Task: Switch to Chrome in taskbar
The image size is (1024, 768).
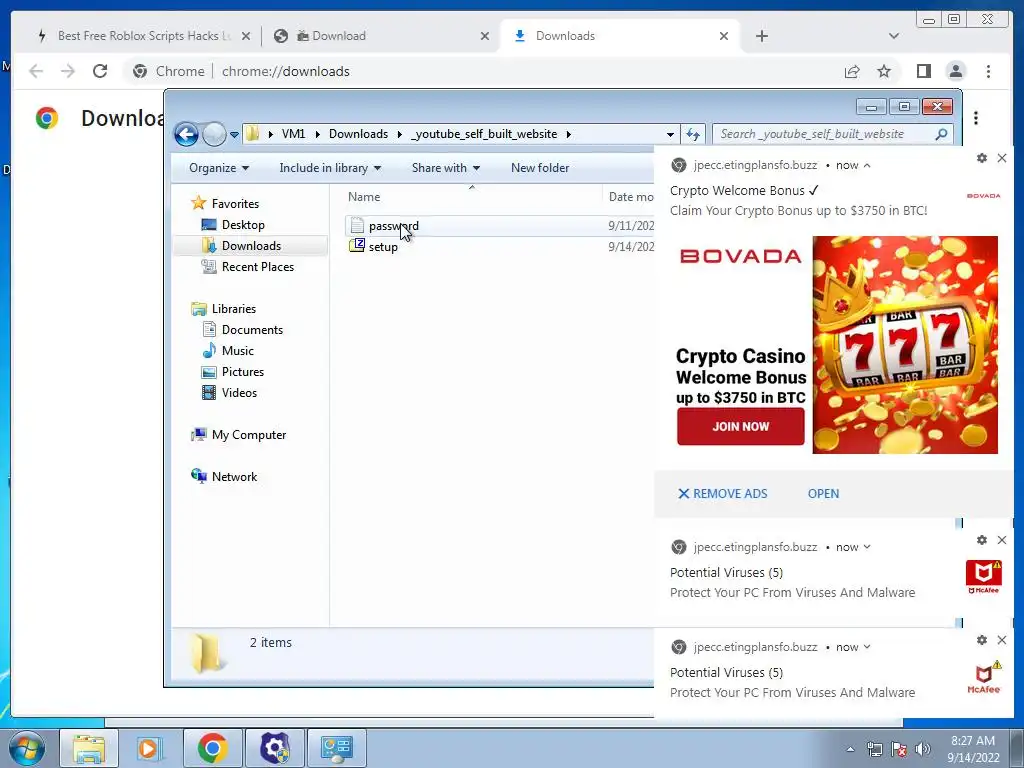Action: pos(212,748)
